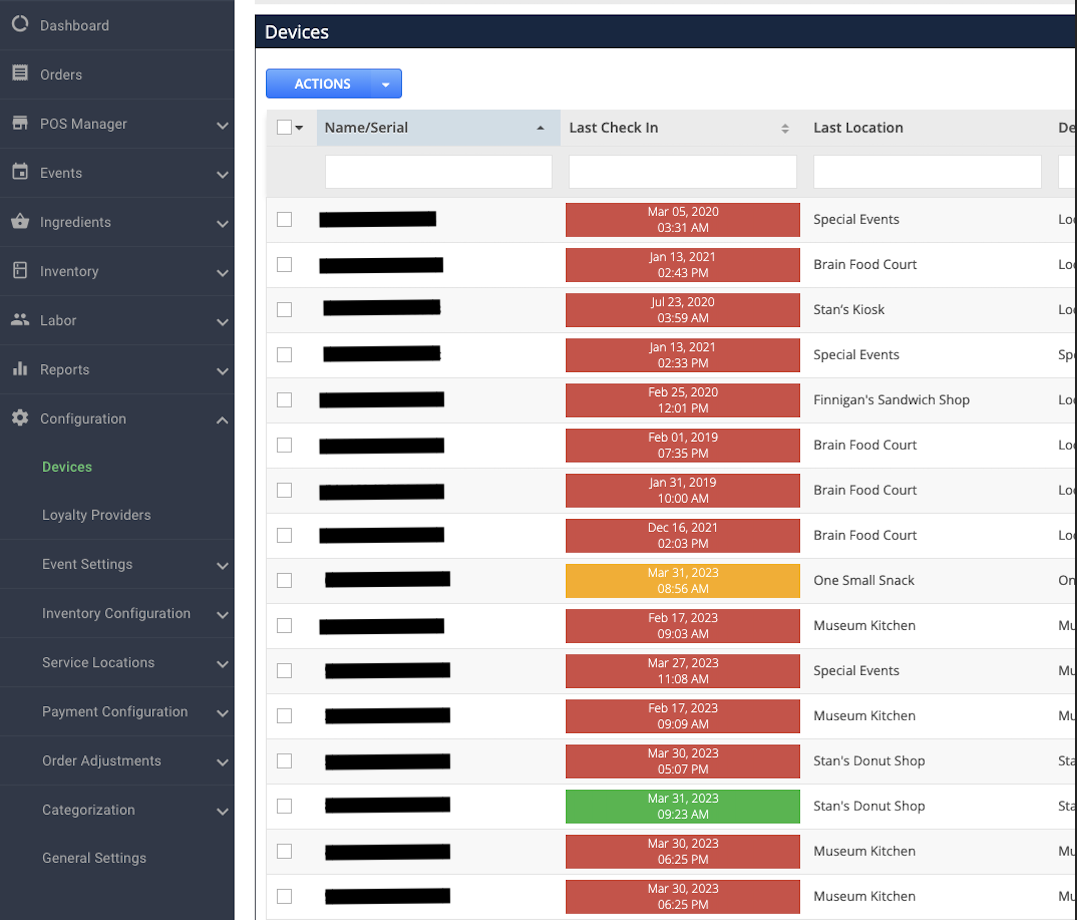Click the Ingredients basket icon
Image resolution: width=1077 pixels, height=920 pixels.
pos(20,221)
